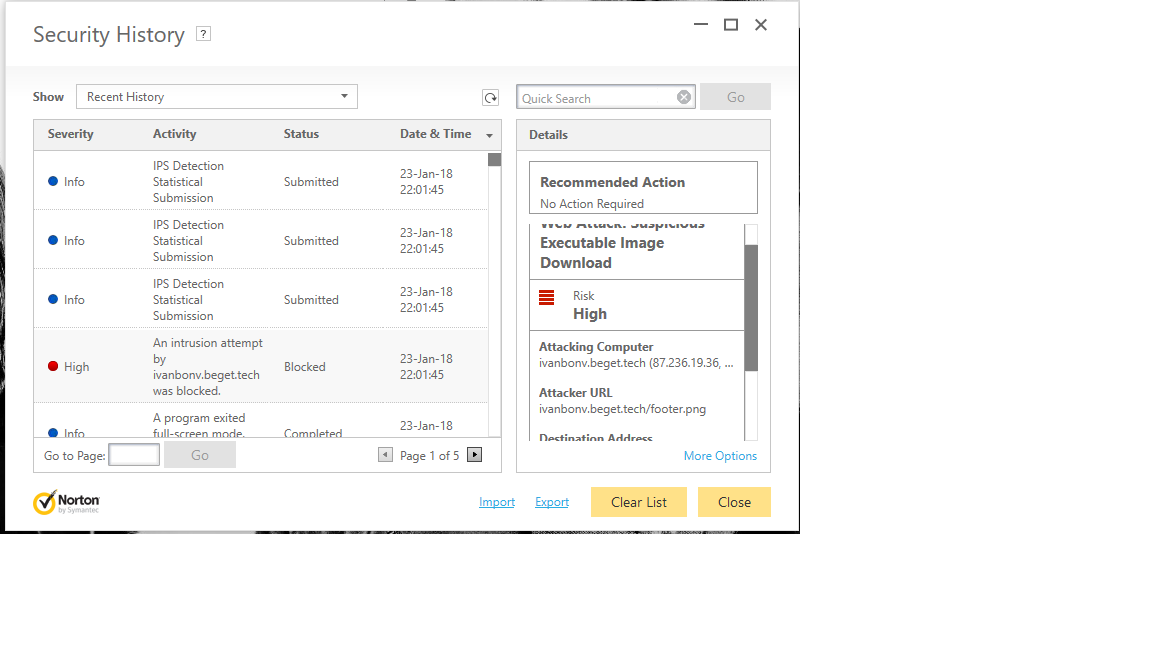Viewport: 1152px width, 648px height.
Task: Sort by the Date & Time column header
Action: (x=436, y=134)
